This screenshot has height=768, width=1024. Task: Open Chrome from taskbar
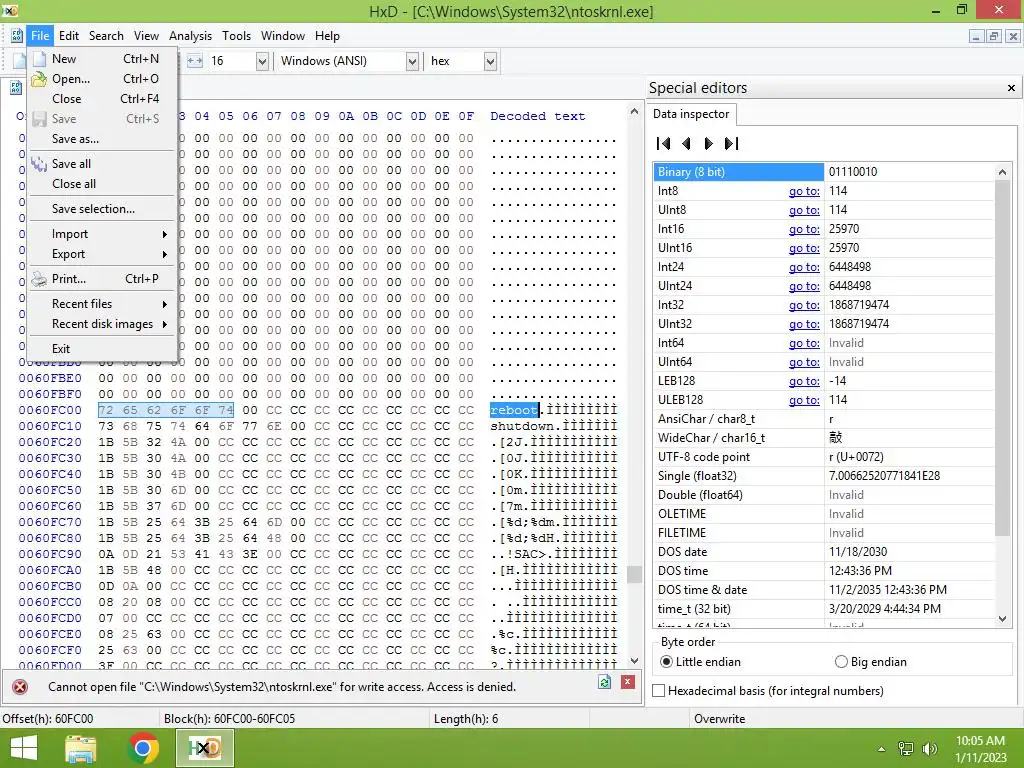tap(143, 749)
